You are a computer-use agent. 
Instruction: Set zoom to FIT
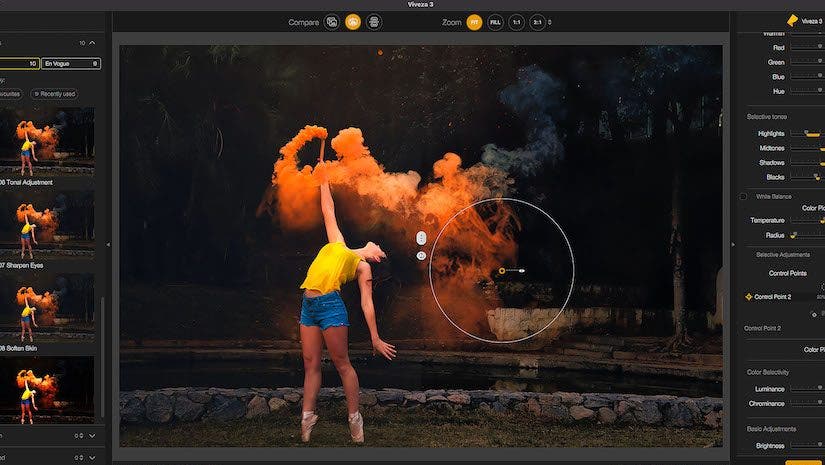pyautogui.click(x=474, y=22)
